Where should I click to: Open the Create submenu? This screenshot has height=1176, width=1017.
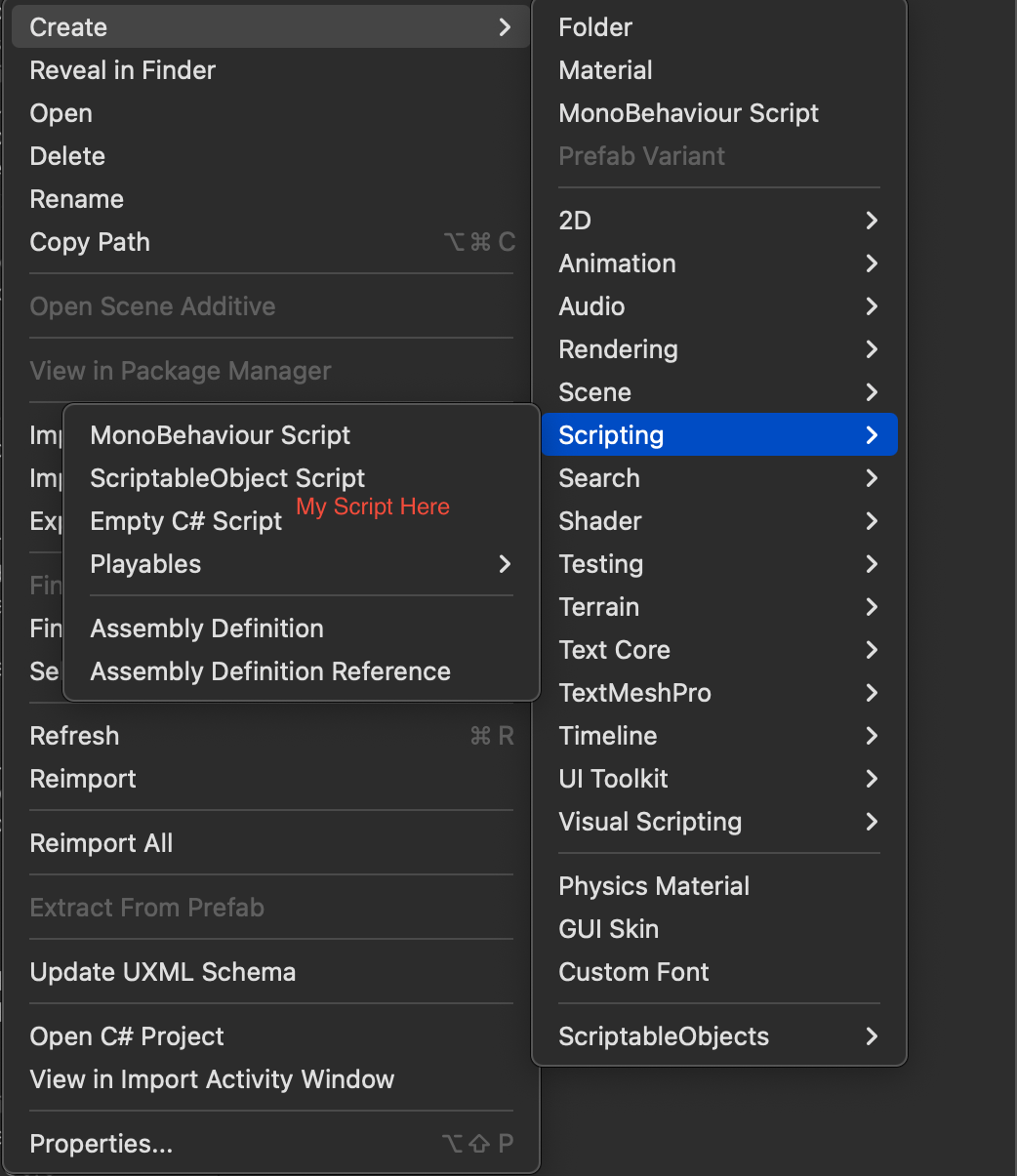coord(270,27)
